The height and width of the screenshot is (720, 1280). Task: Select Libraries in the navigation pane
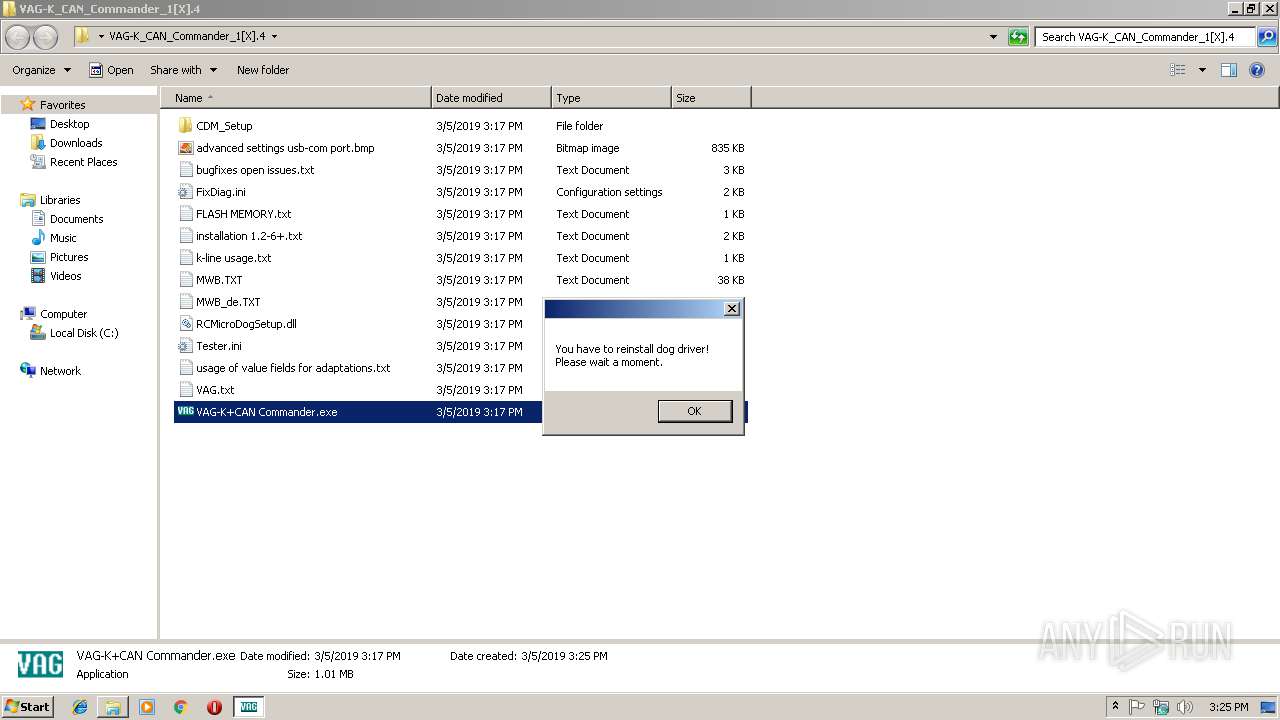(60, 200)
